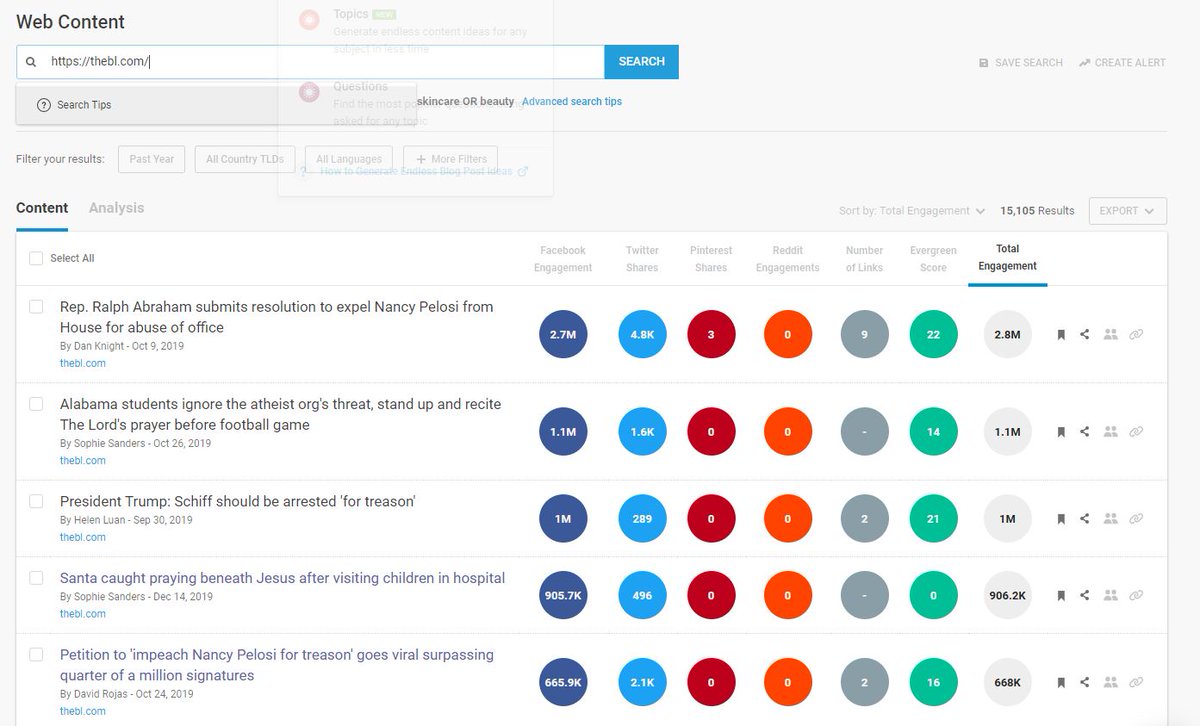The width and height of the screenshot is (1200, 726).
Task: View sharers of the Petition to impeach Pelosi article
Action: [1110, 683]
